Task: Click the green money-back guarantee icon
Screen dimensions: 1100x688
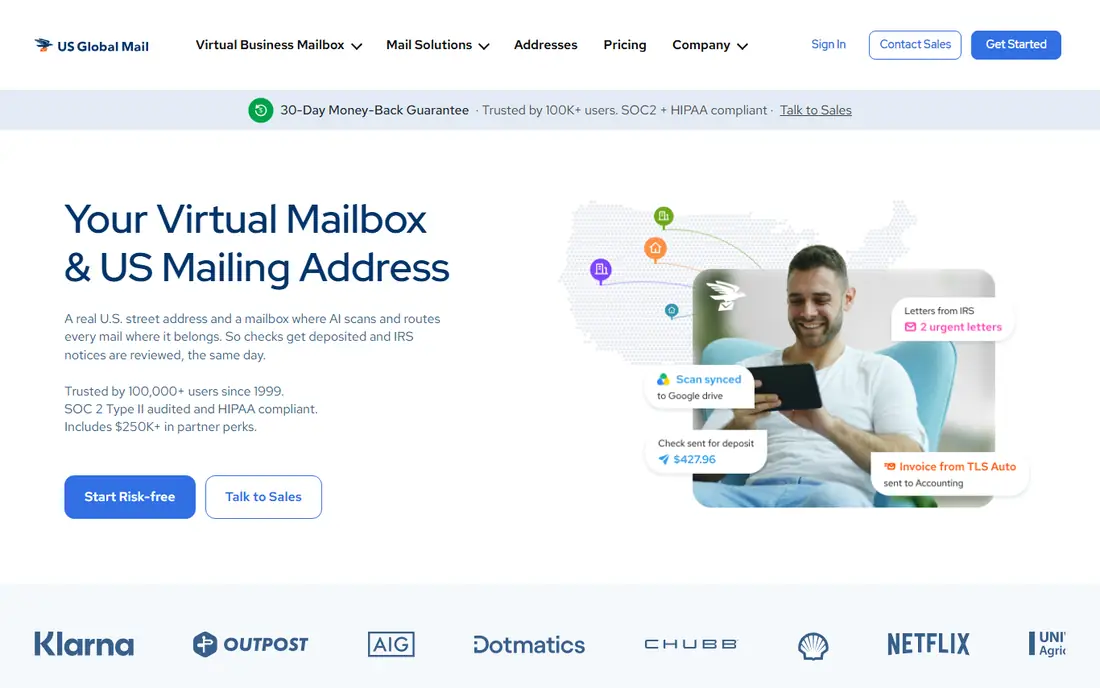Action: coord(260,110)
